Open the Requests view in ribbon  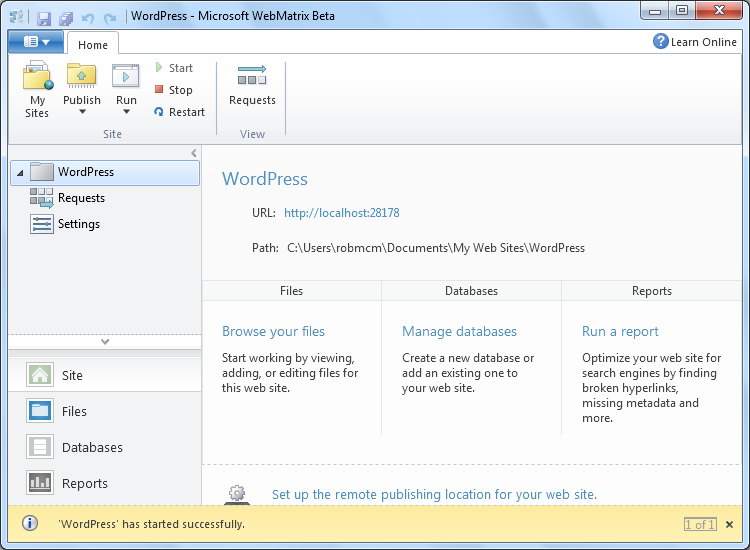click(252, 86)
